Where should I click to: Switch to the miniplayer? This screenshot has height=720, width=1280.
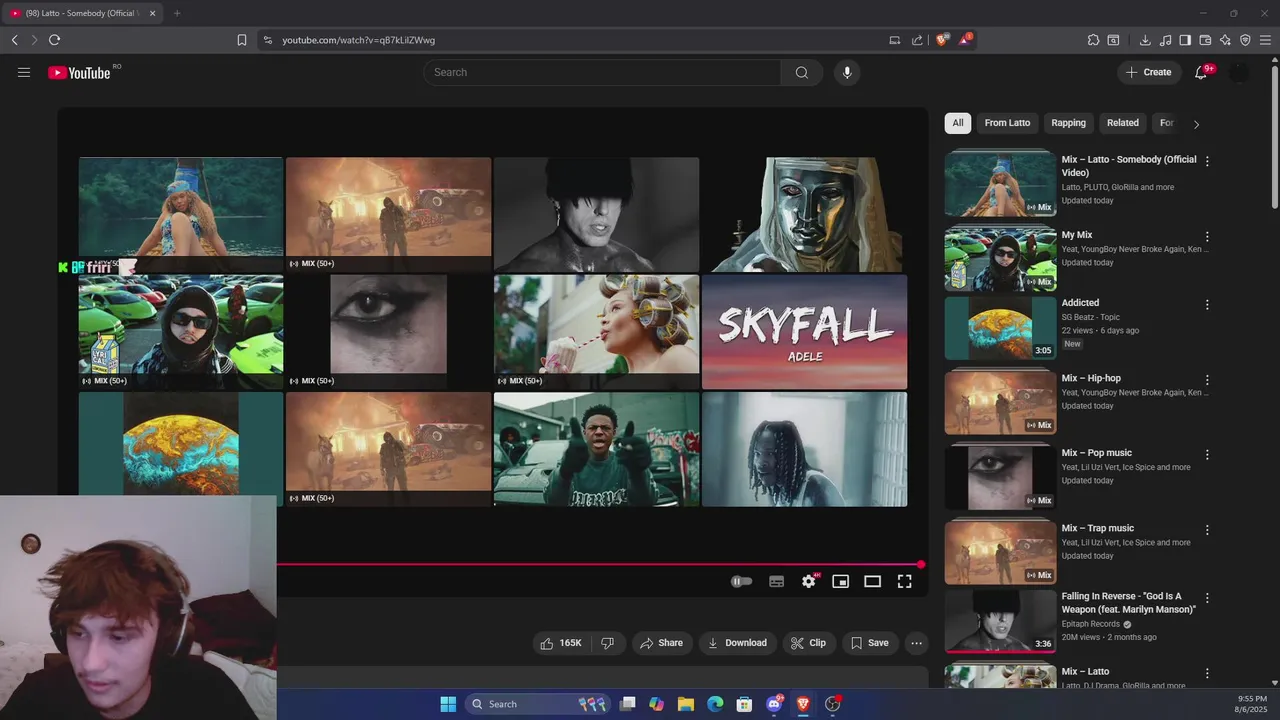(841, 581)
